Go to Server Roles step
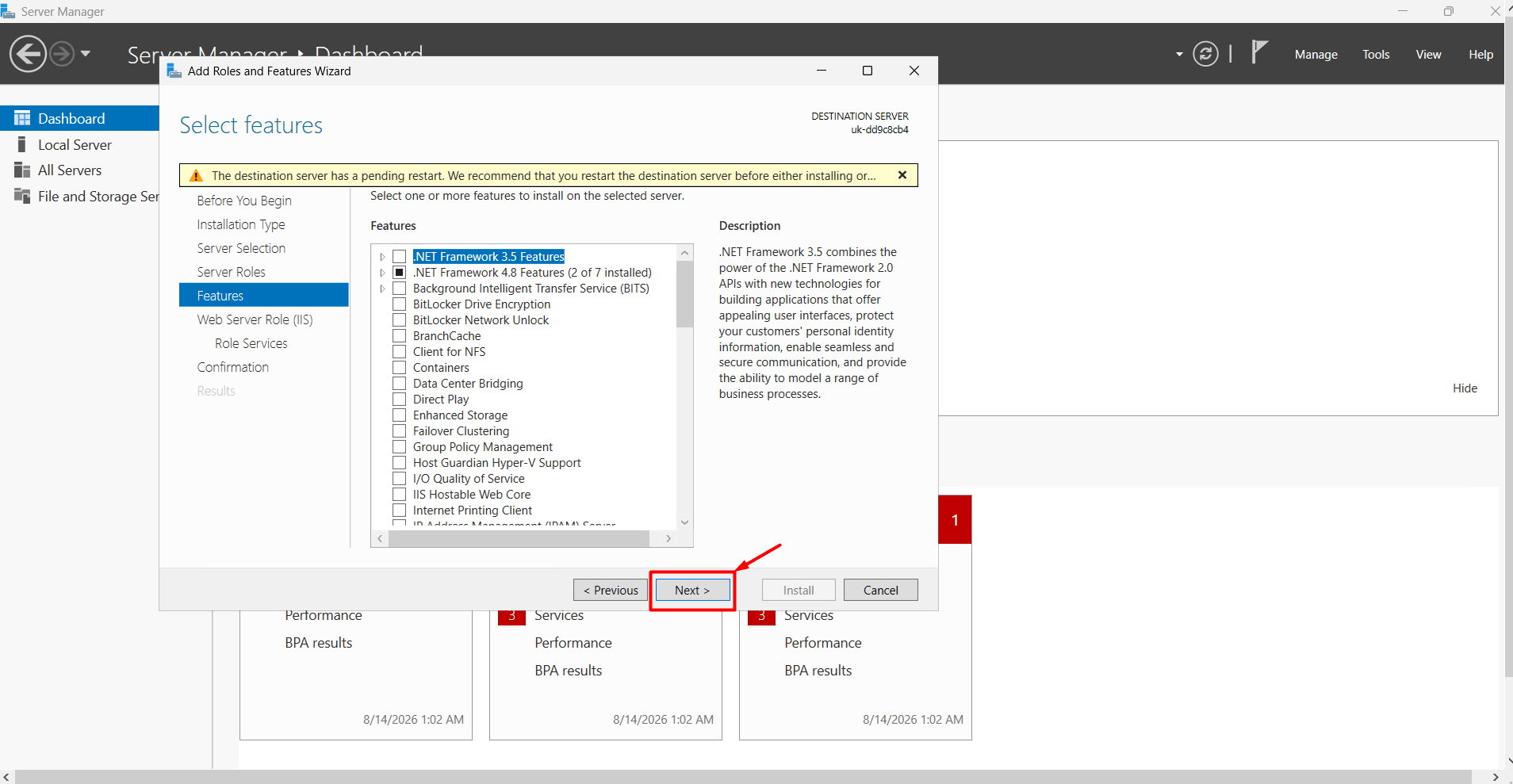This screenshot has height=784, width=1513. click(232, 272)
